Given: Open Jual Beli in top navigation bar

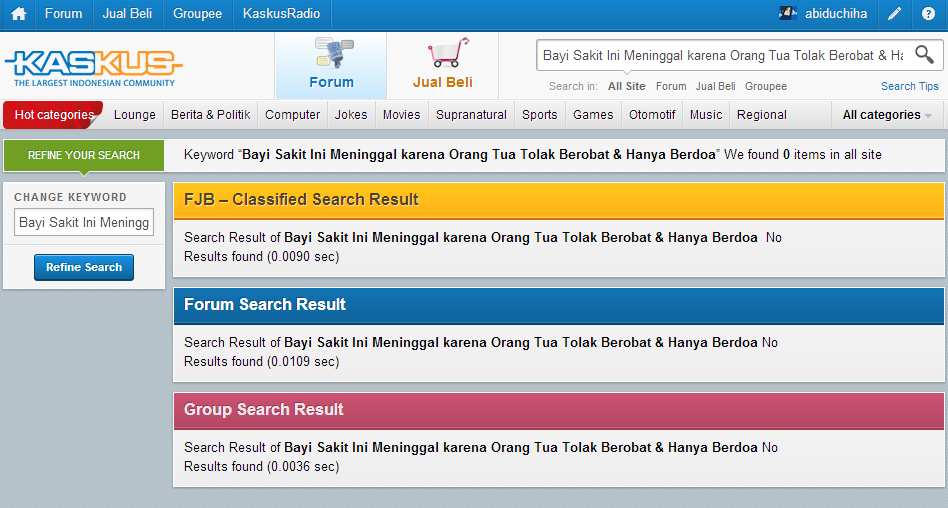Looking at the screenshot, I should pos(127,13).
